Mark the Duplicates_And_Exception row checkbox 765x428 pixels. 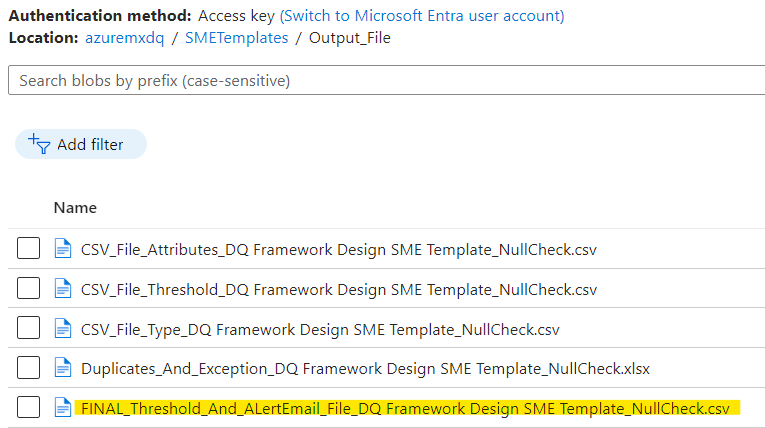point(28,367)
